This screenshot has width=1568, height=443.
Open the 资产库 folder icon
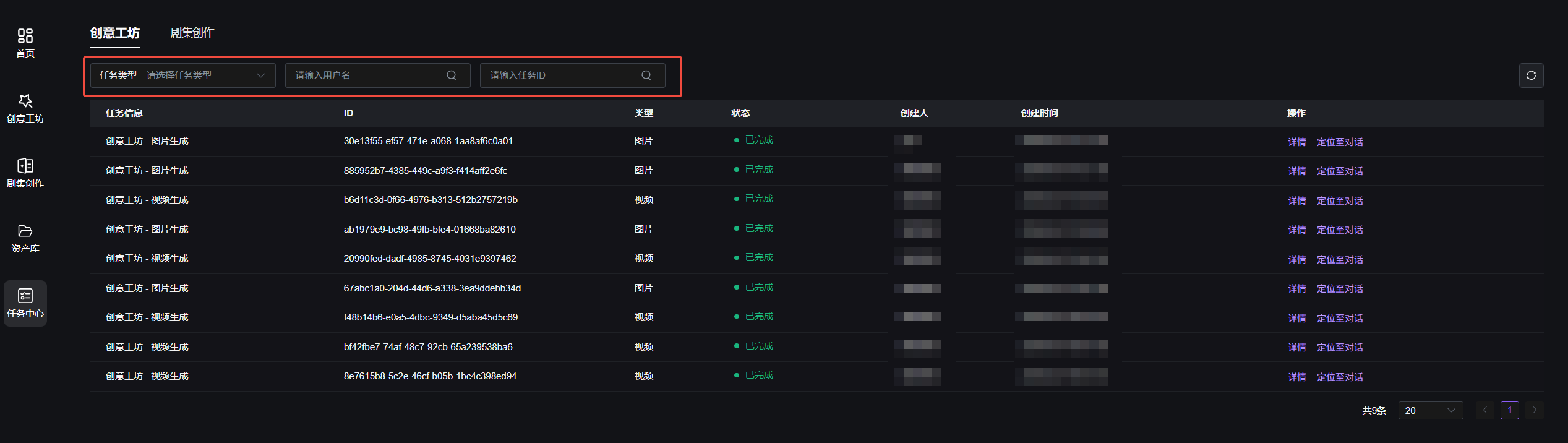coord(25,231)
